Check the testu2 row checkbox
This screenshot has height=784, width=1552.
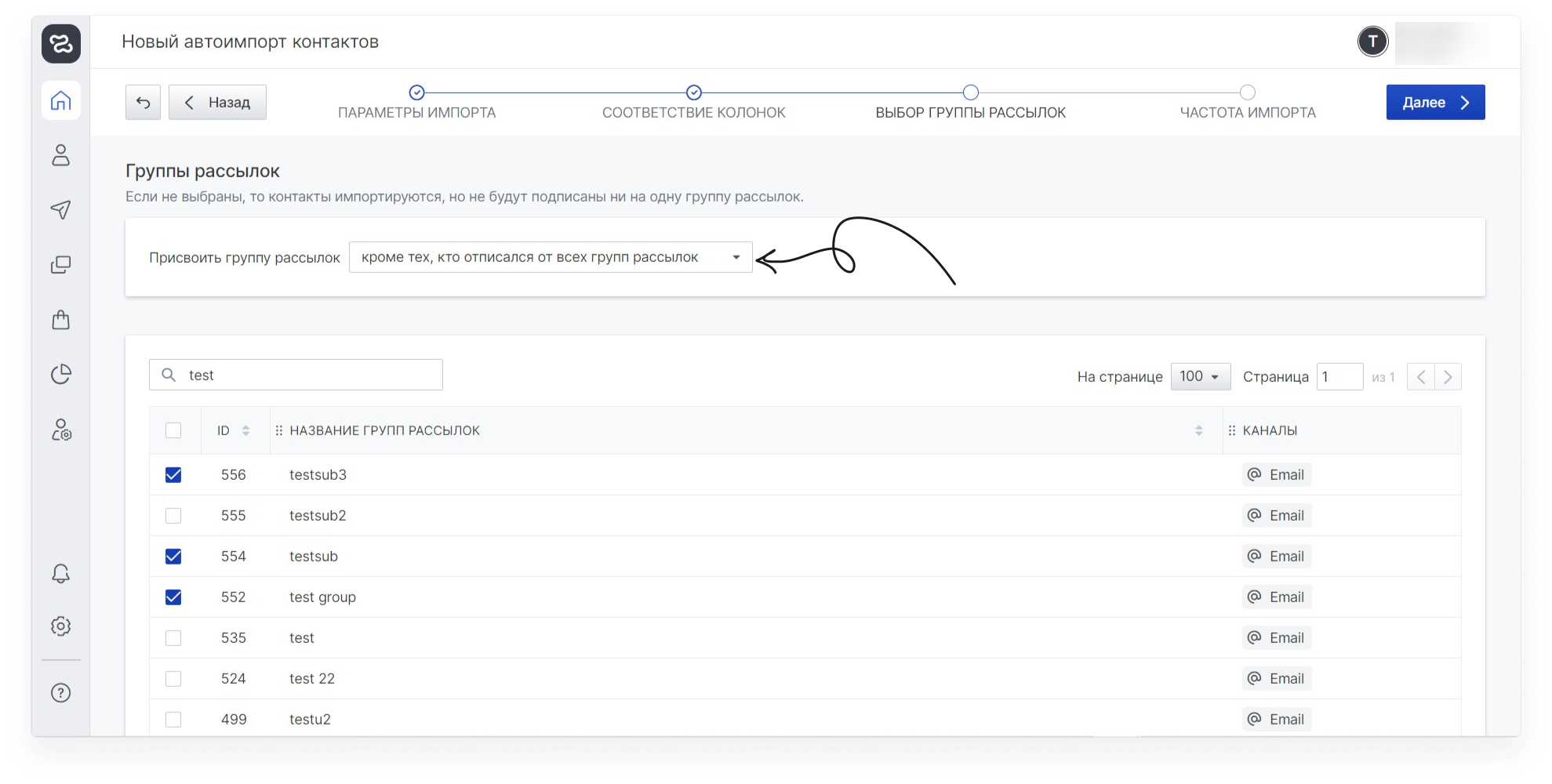(173, 720)
